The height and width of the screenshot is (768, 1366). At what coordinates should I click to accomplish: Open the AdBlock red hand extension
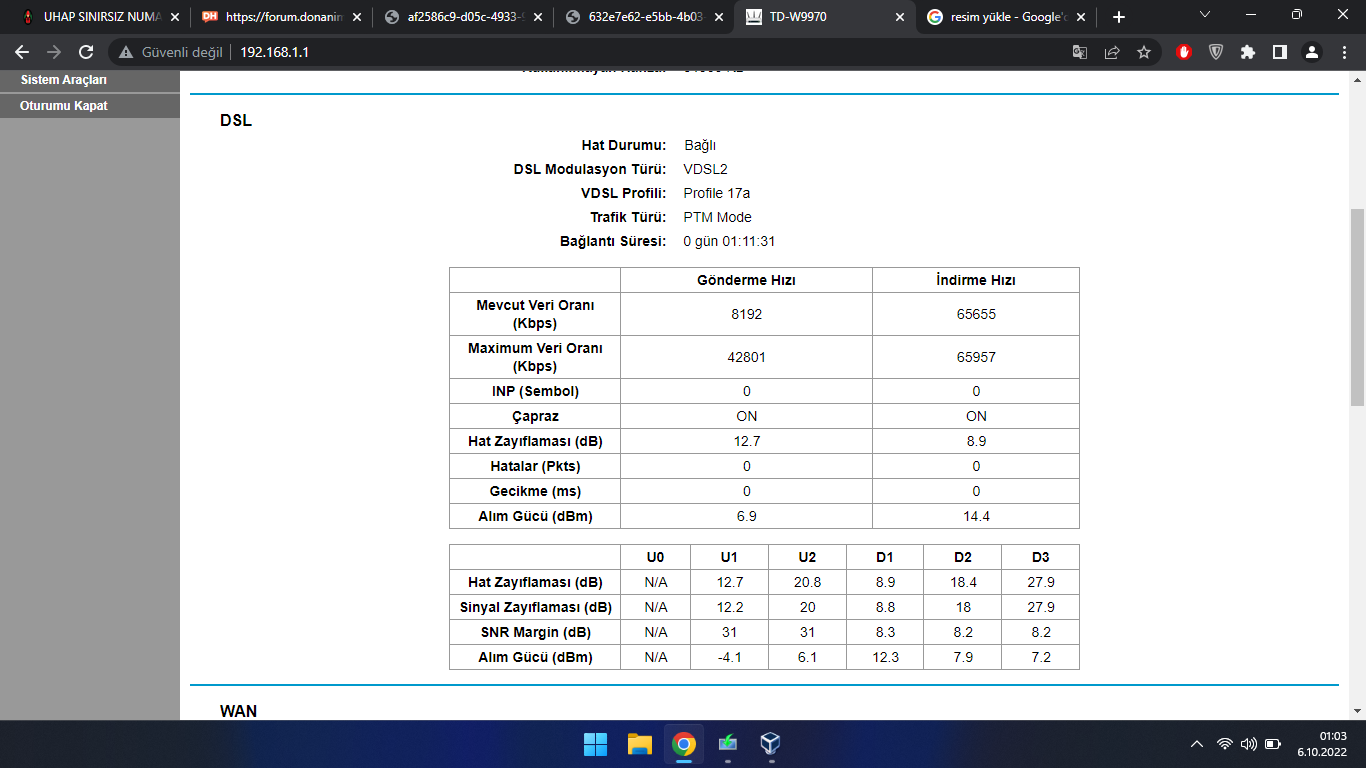[1184, 52]
